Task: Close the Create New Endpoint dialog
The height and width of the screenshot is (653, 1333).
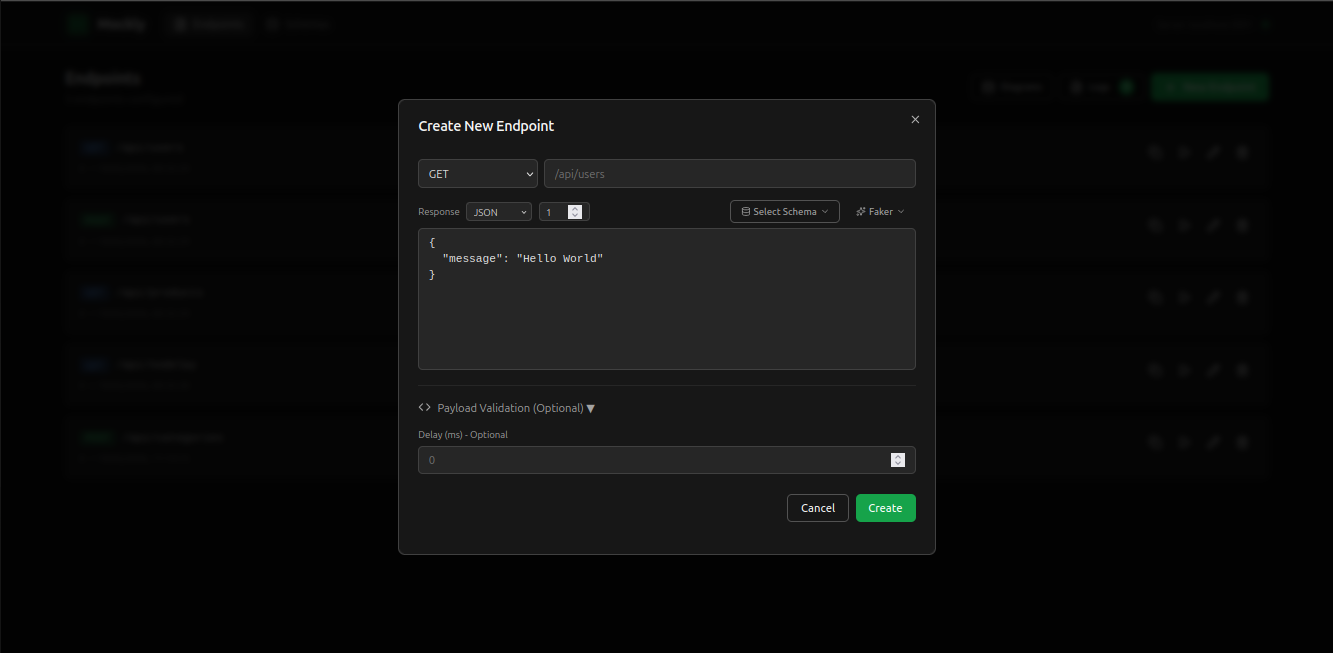Action: [915, 120]
